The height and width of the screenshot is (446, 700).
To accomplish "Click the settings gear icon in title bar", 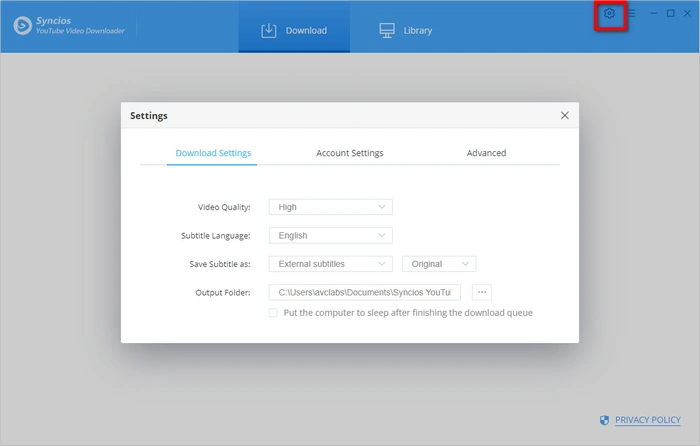I will tap(609, 14).
